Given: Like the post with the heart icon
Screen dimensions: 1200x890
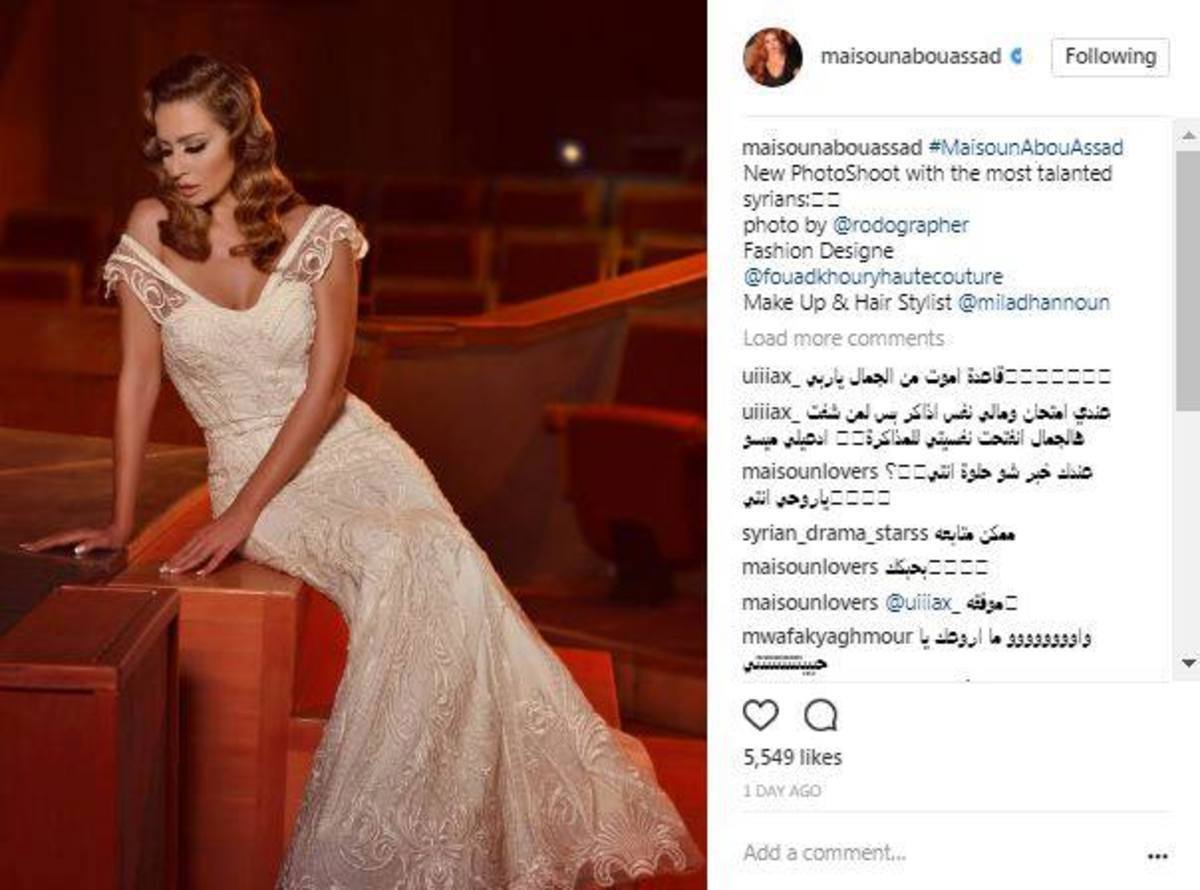Looking at the screenshot, I should [x=761, y=715].
